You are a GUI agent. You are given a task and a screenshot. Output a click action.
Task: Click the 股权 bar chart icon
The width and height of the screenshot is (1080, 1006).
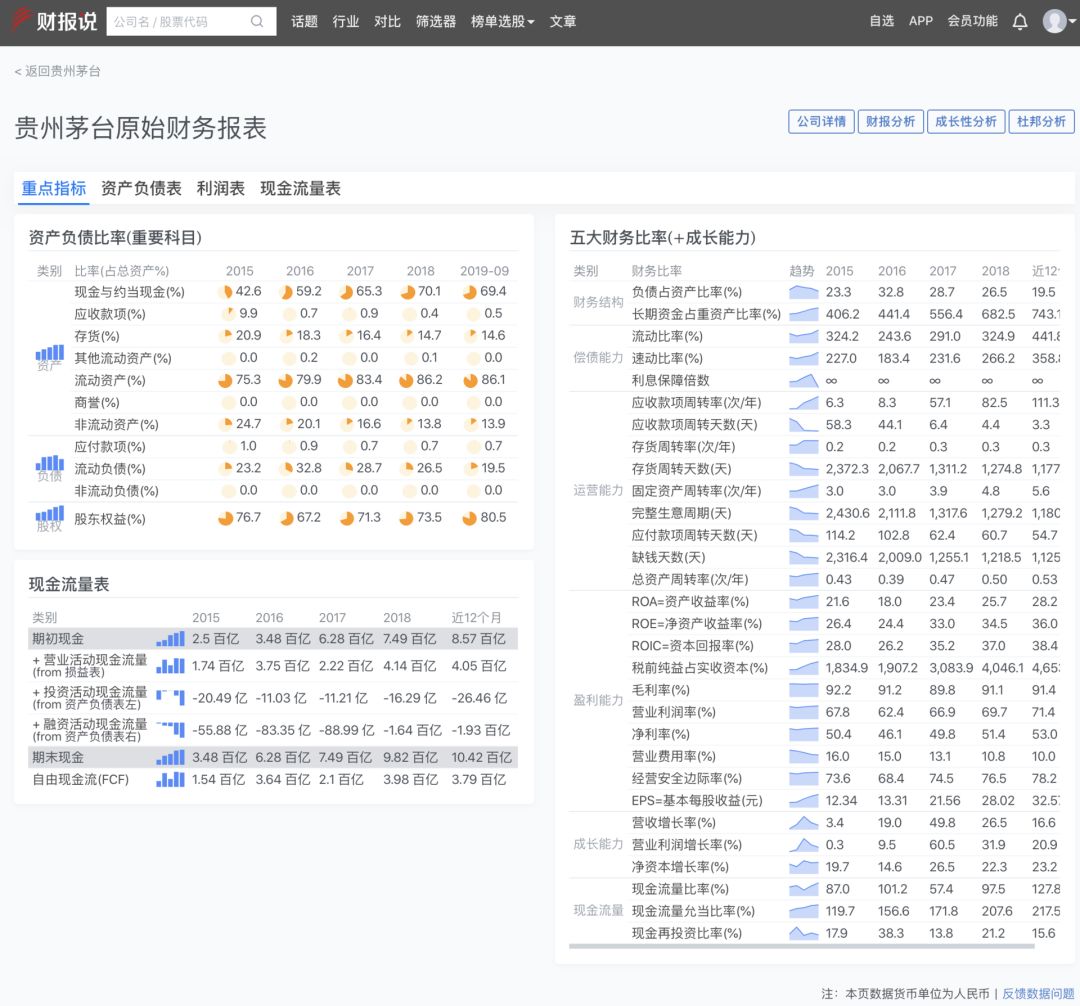click(x=50, y=514)
